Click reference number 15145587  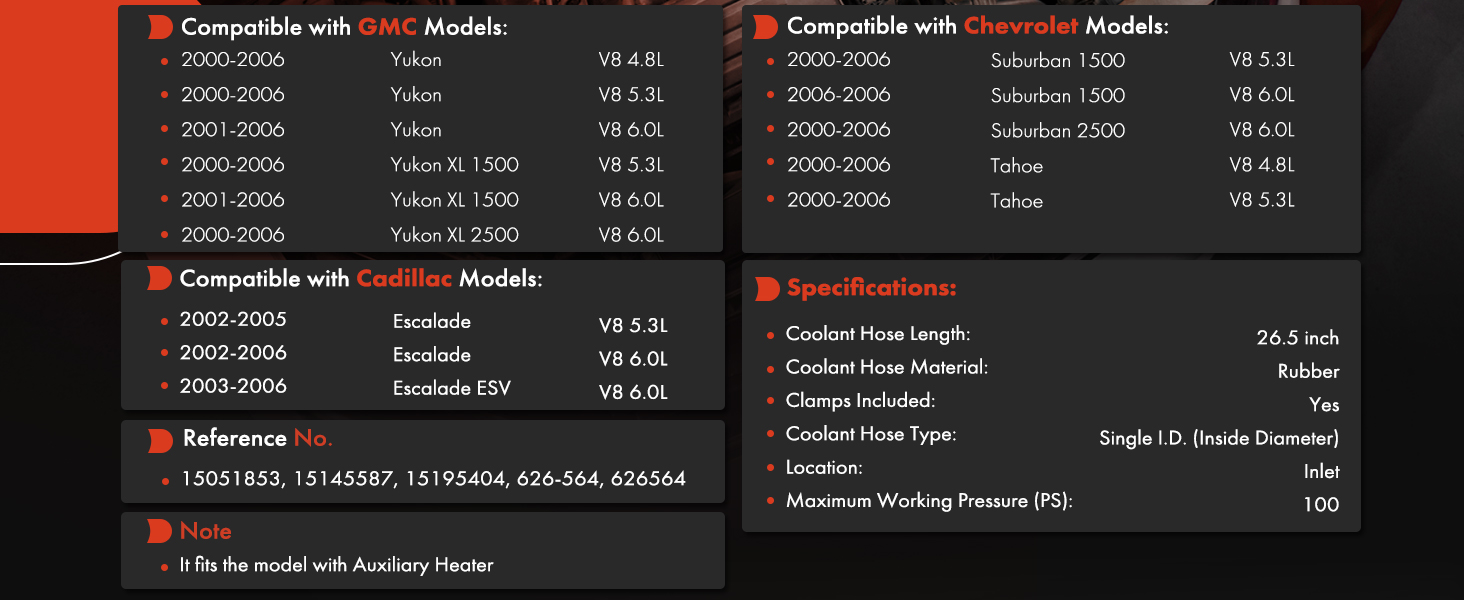342,479
